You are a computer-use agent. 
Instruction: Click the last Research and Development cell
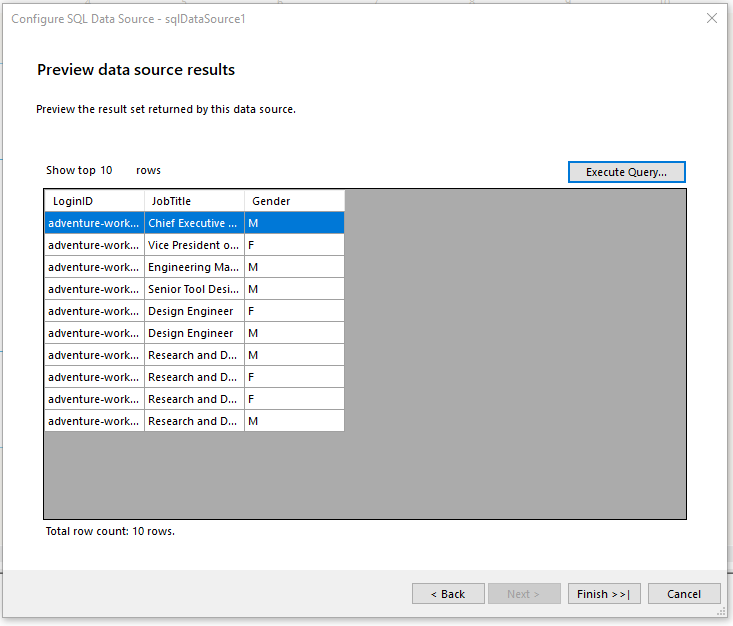pos(194,421)
